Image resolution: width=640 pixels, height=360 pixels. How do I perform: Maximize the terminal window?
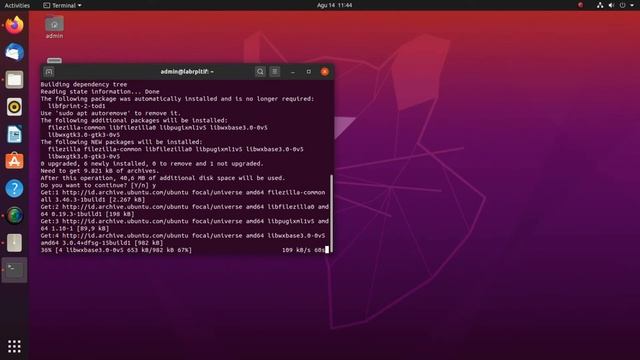click(x=309, y=72)
